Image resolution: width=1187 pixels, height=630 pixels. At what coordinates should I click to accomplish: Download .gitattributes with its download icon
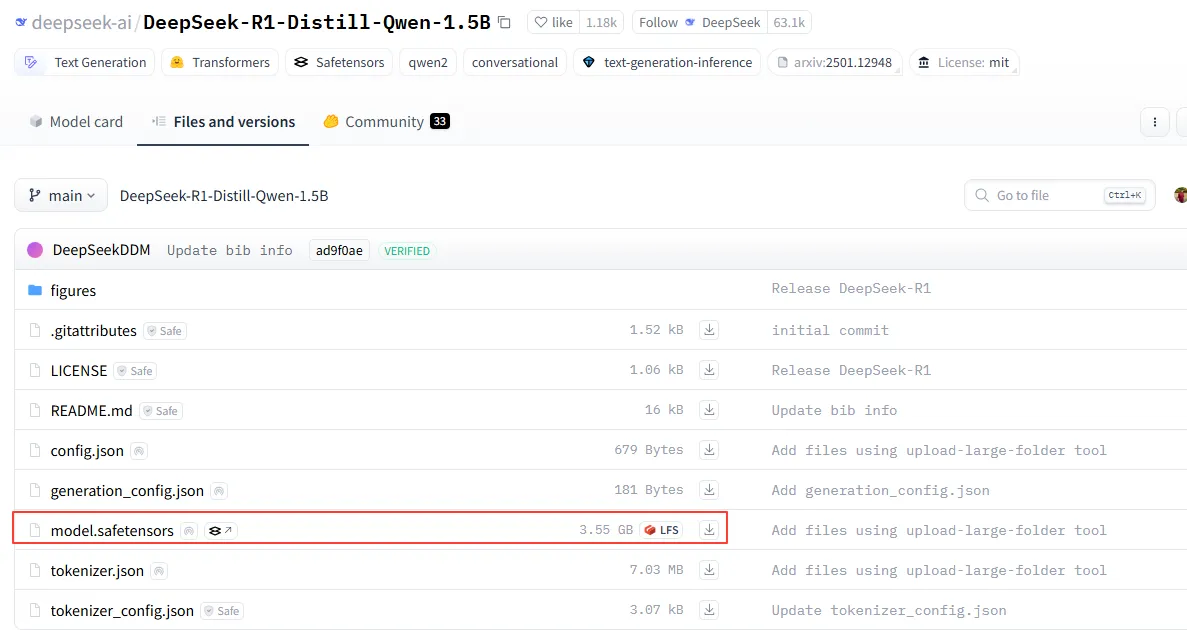[709, 329]
